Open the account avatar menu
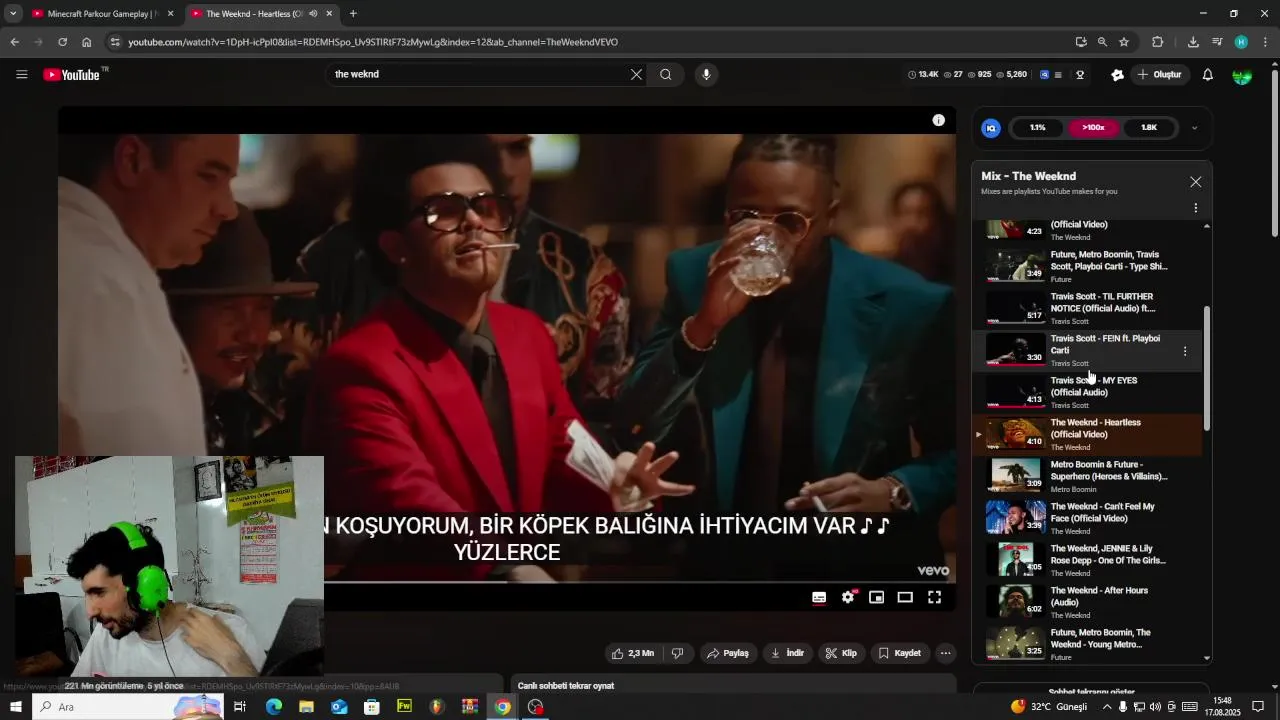 tap(1242, 75)
